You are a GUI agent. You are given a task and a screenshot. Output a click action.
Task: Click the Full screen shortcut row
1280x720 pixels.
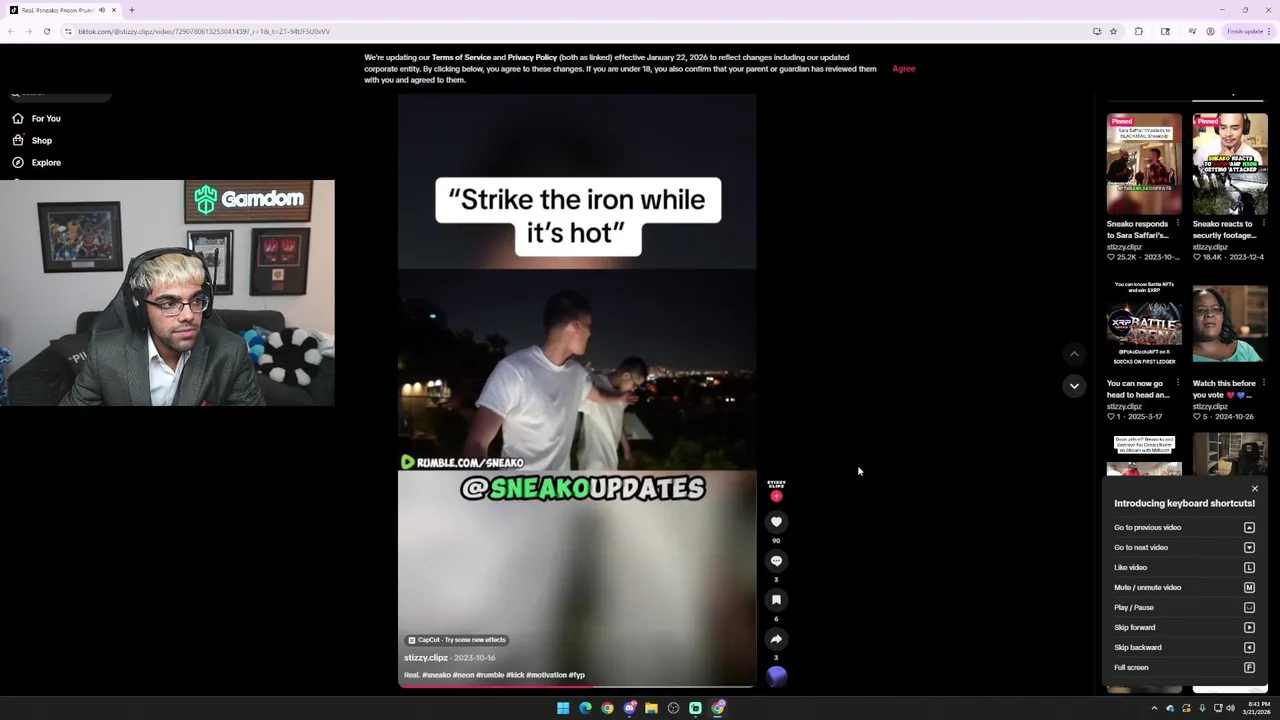click(1184, 667)
